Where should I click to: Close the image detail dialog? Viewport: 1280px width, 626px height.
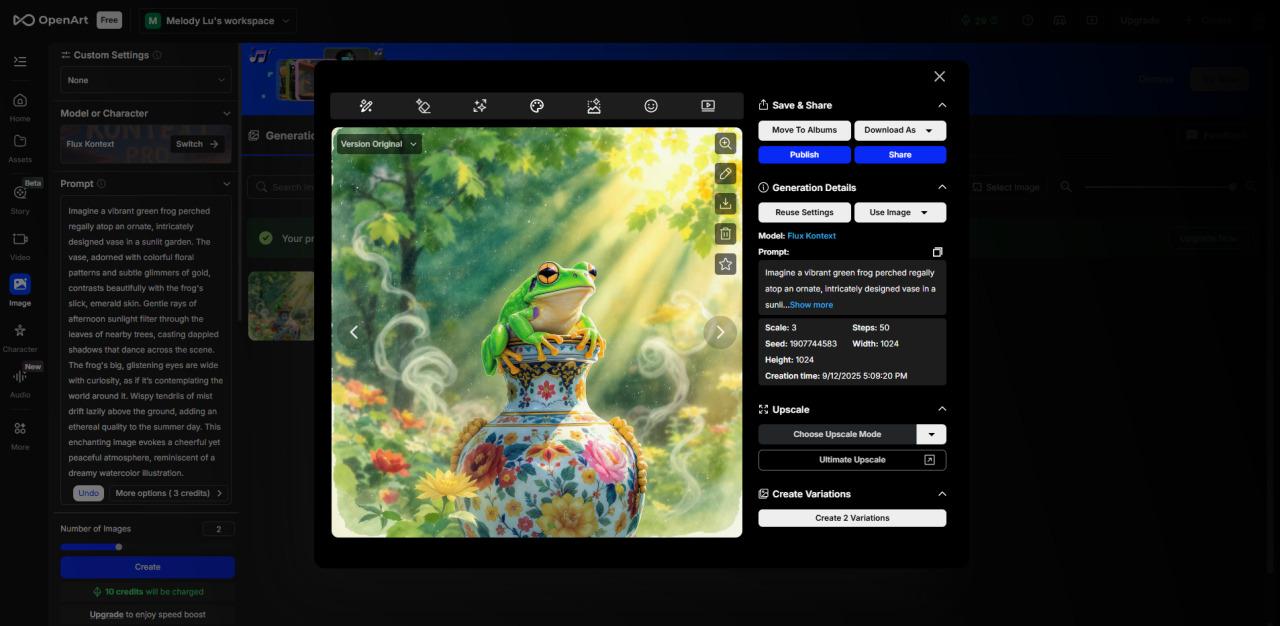939,77
